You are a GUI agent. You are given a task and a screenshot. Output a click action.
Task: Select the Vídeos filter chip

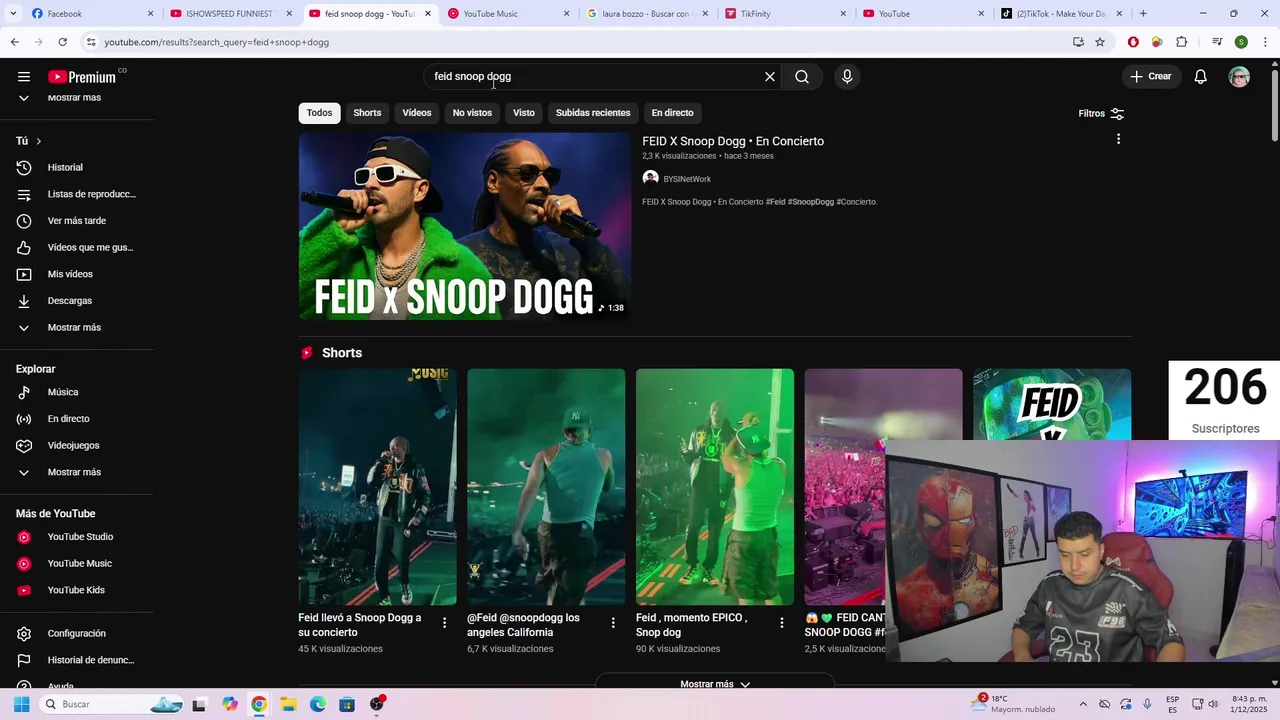(417, 113)
